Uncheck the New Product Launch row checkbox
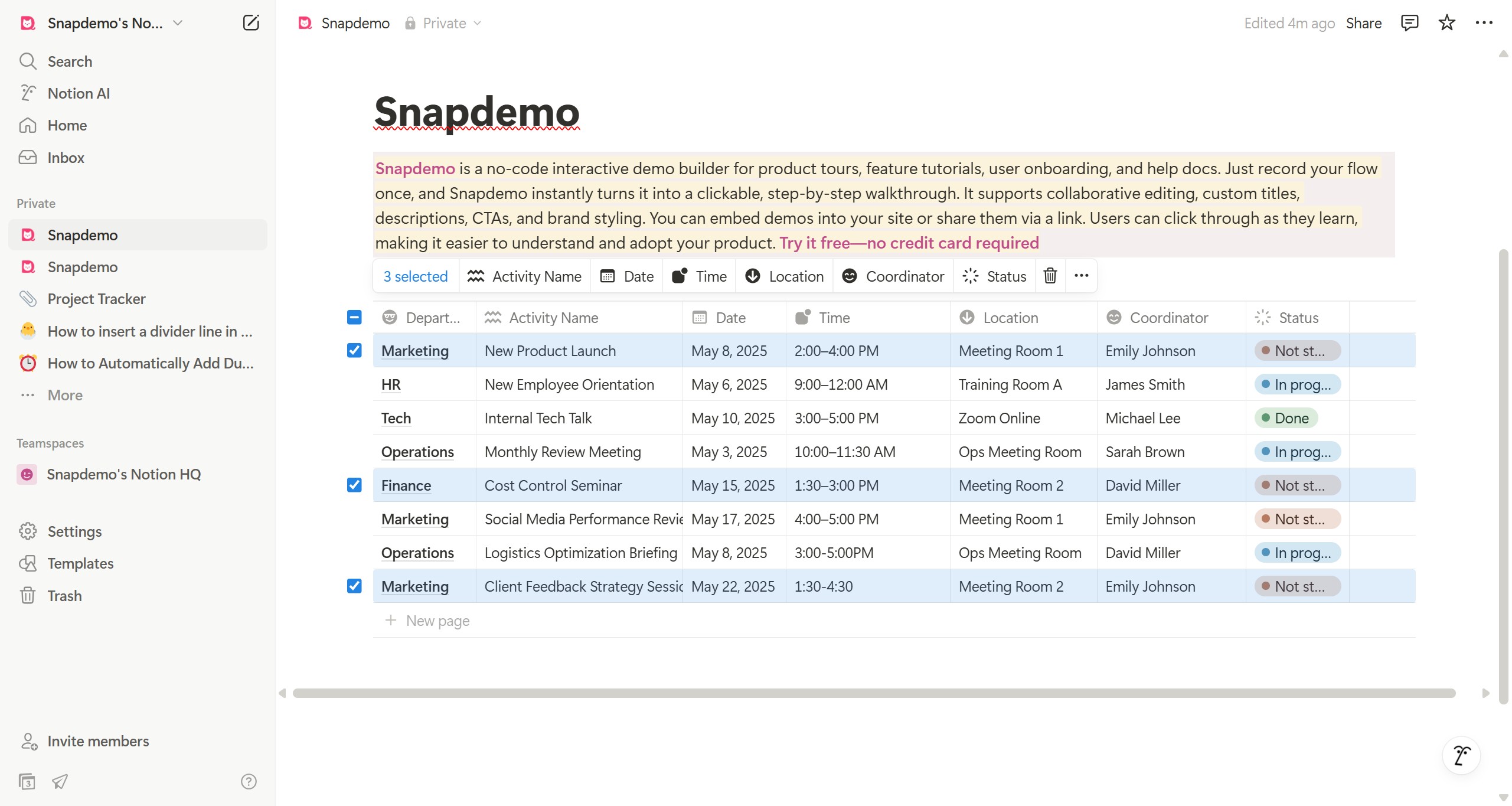Viewport: 1512px width, 806px height. click(x=354, y=350)
